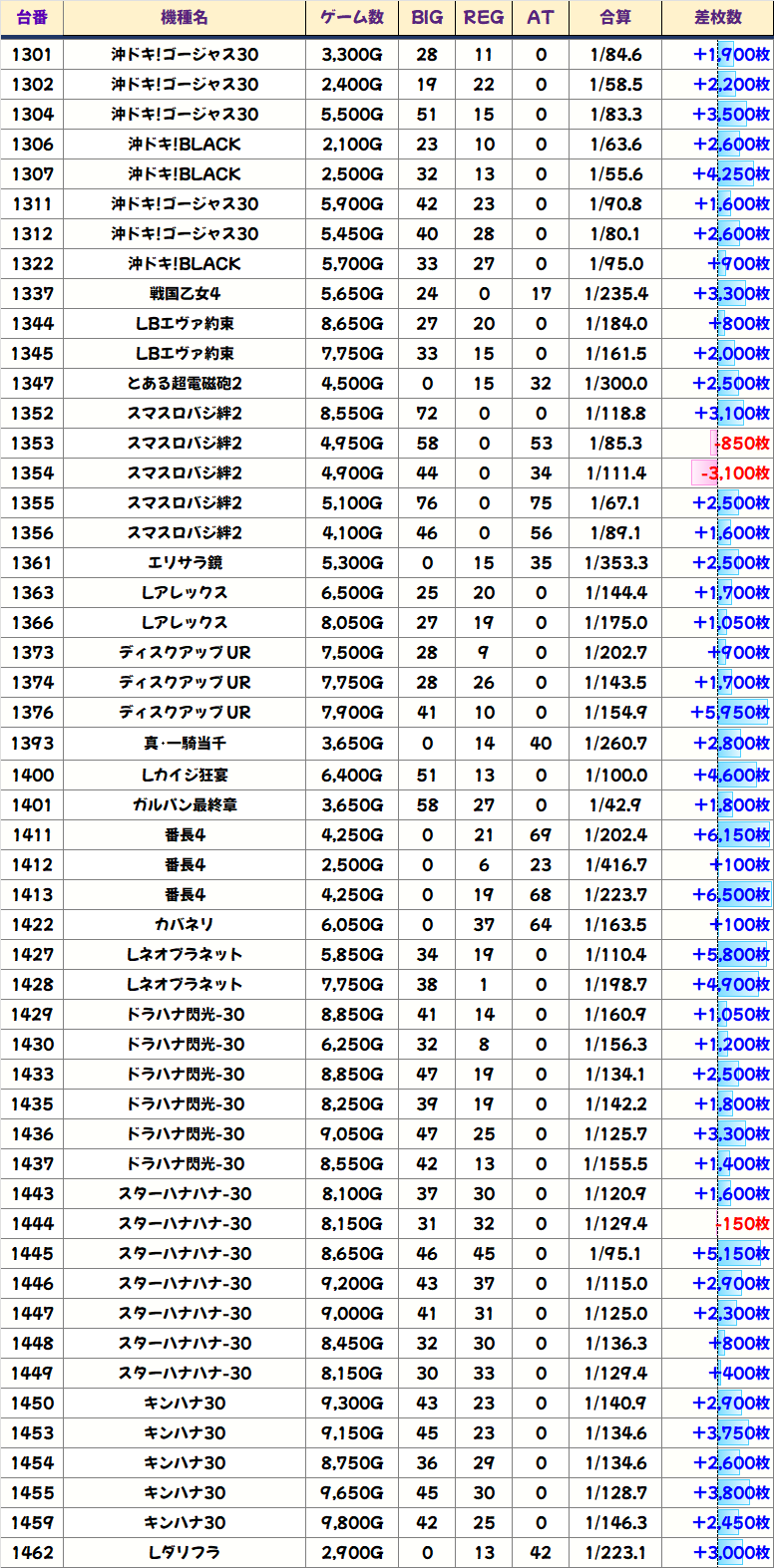Select the +5,950枚 difference bar
774x1568 pixels.
(730, 713)
